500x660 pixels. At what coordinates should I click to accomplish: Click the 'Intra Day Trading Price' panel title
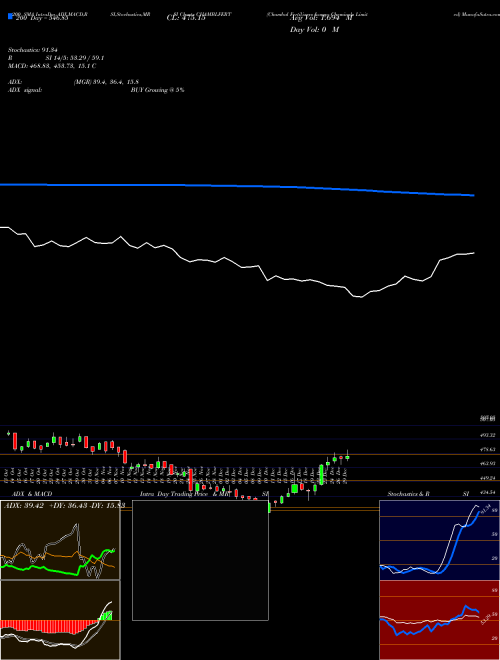click(x=174, y=494)
